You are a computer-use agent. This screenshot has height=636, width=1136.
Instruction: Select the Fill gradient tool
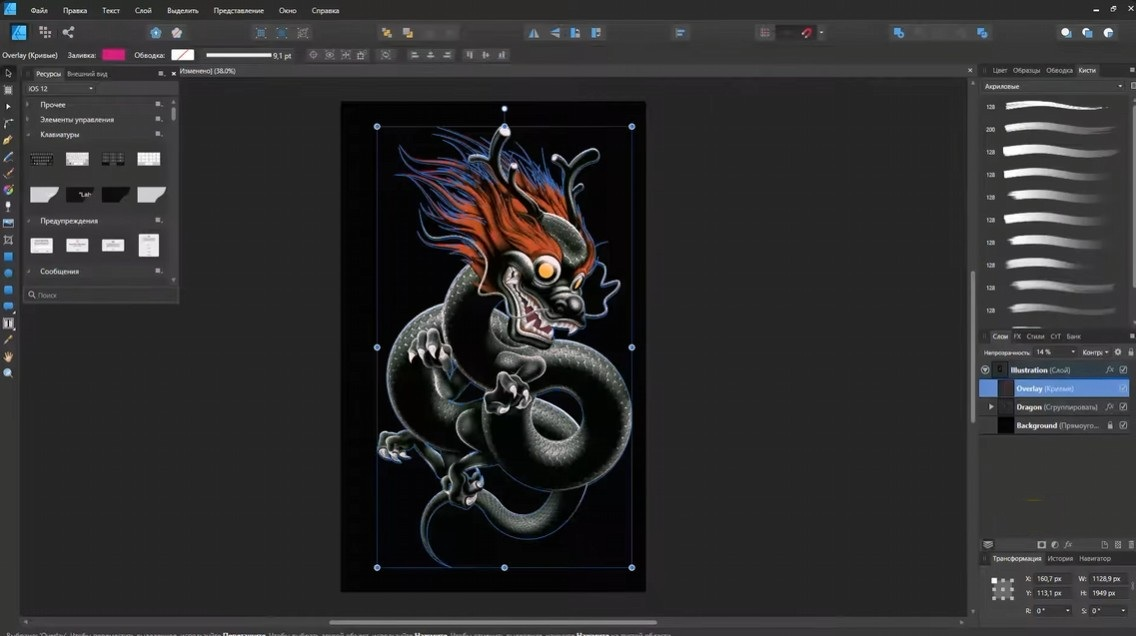point(8,190)
